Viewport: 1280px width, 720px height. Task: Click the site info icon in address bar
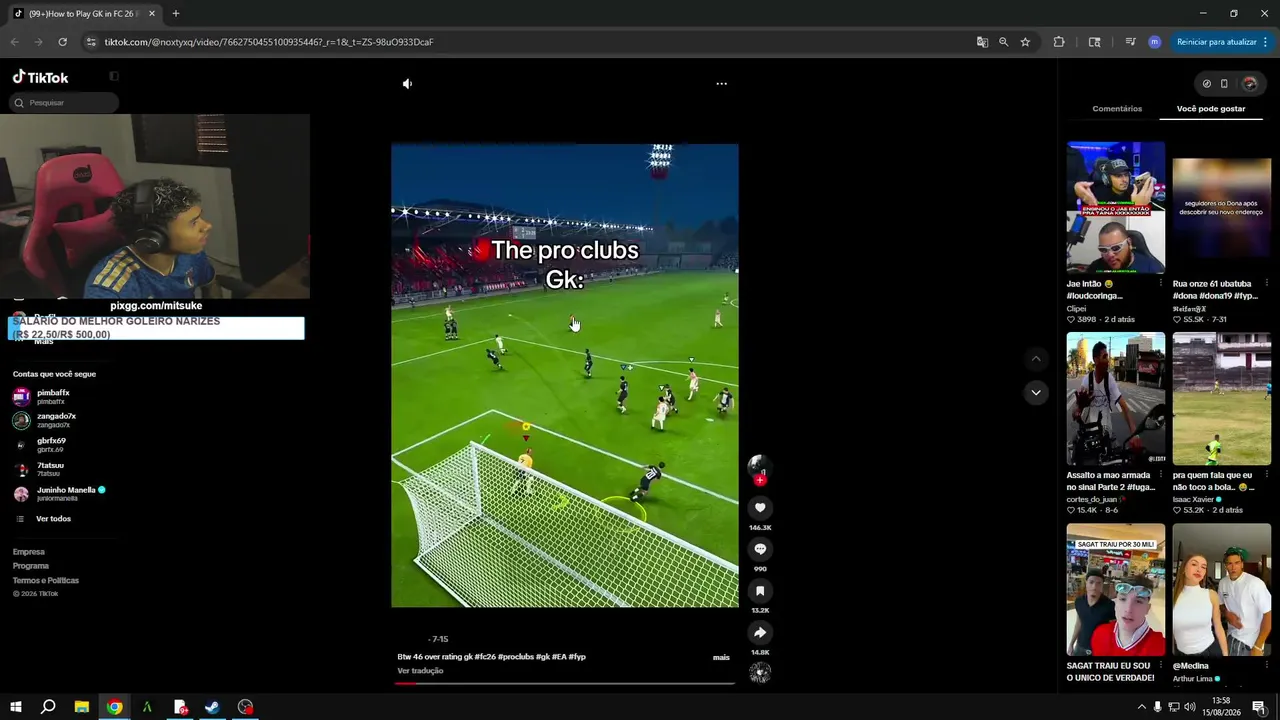91,42
